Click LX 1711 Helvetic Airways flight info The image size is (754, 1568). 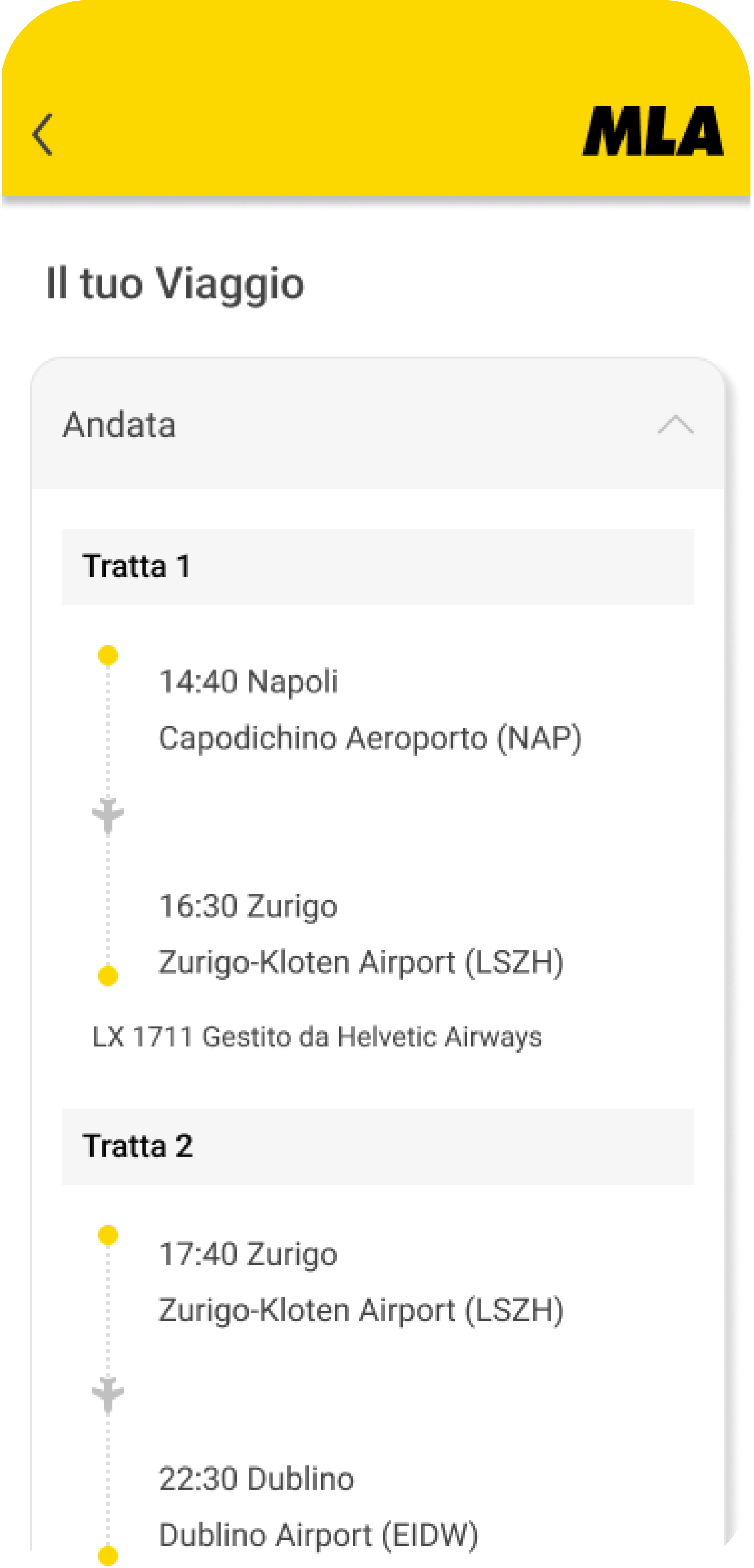(x=317, y=1037)
